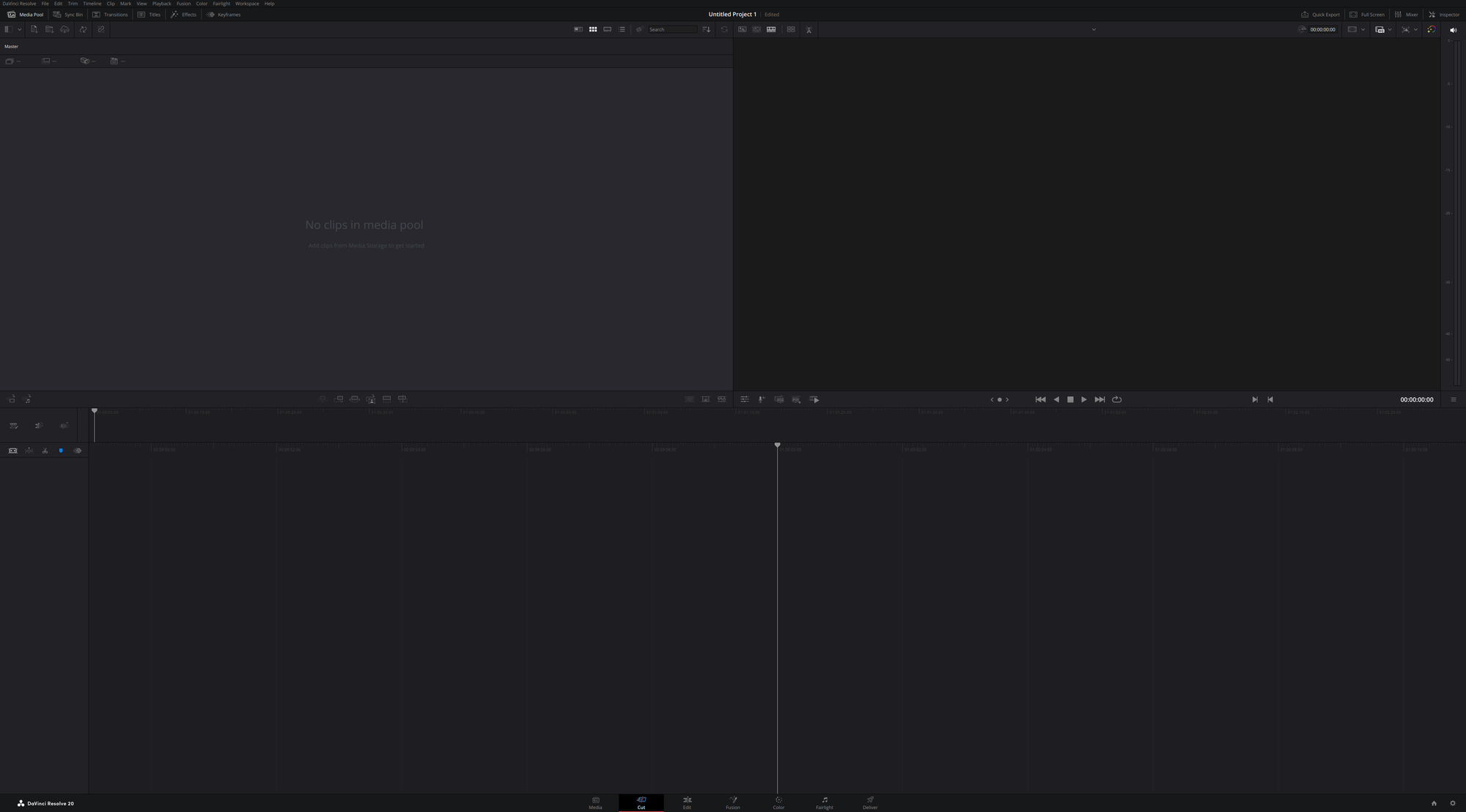This screenshot has height=812, width=1466.
Task: Open the Mixer panel
Action: point(1406,14)
